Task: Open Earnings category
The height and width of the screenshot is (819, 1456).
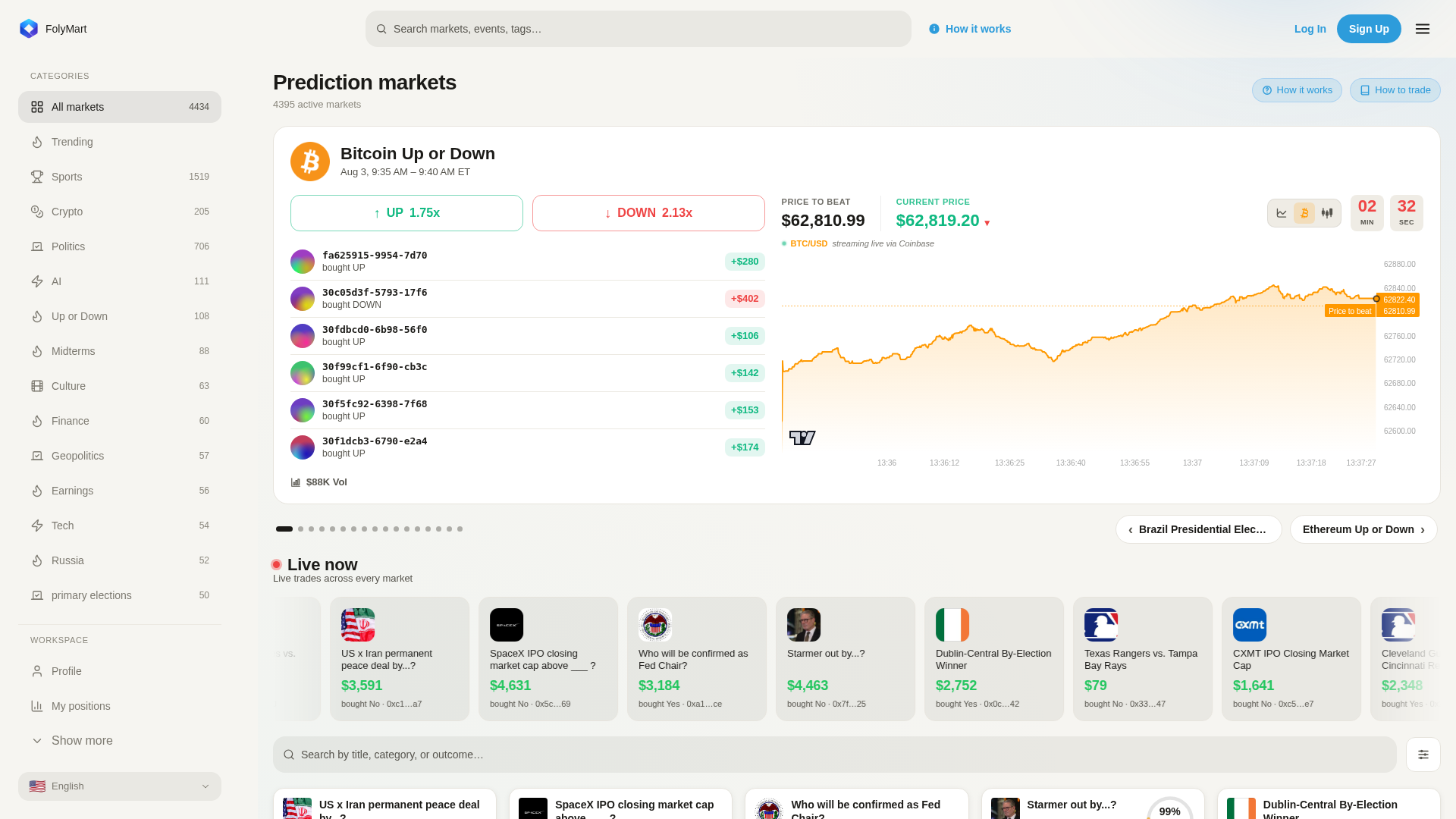Action: [x=120, y=491]
